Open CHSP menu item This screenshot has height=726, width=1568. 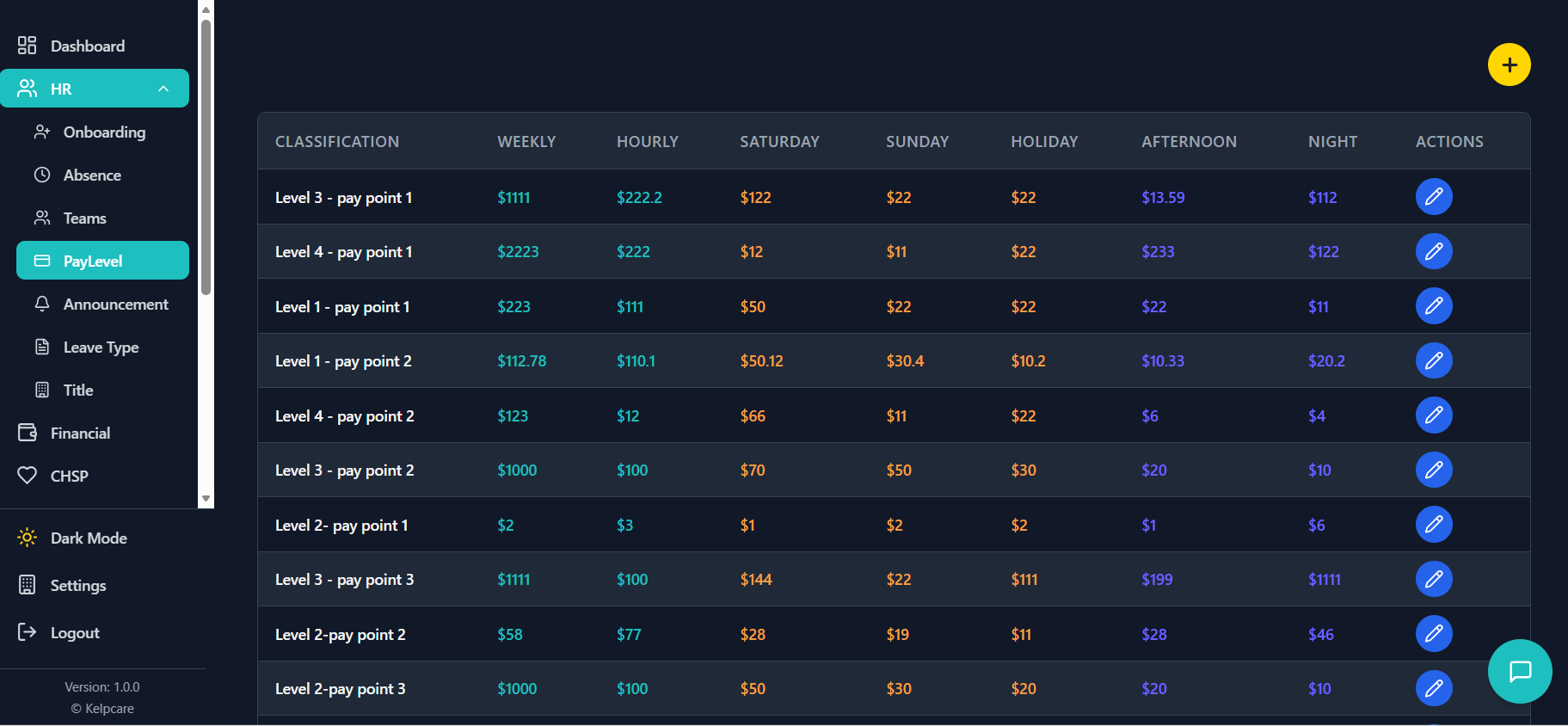tap(95, 476)
